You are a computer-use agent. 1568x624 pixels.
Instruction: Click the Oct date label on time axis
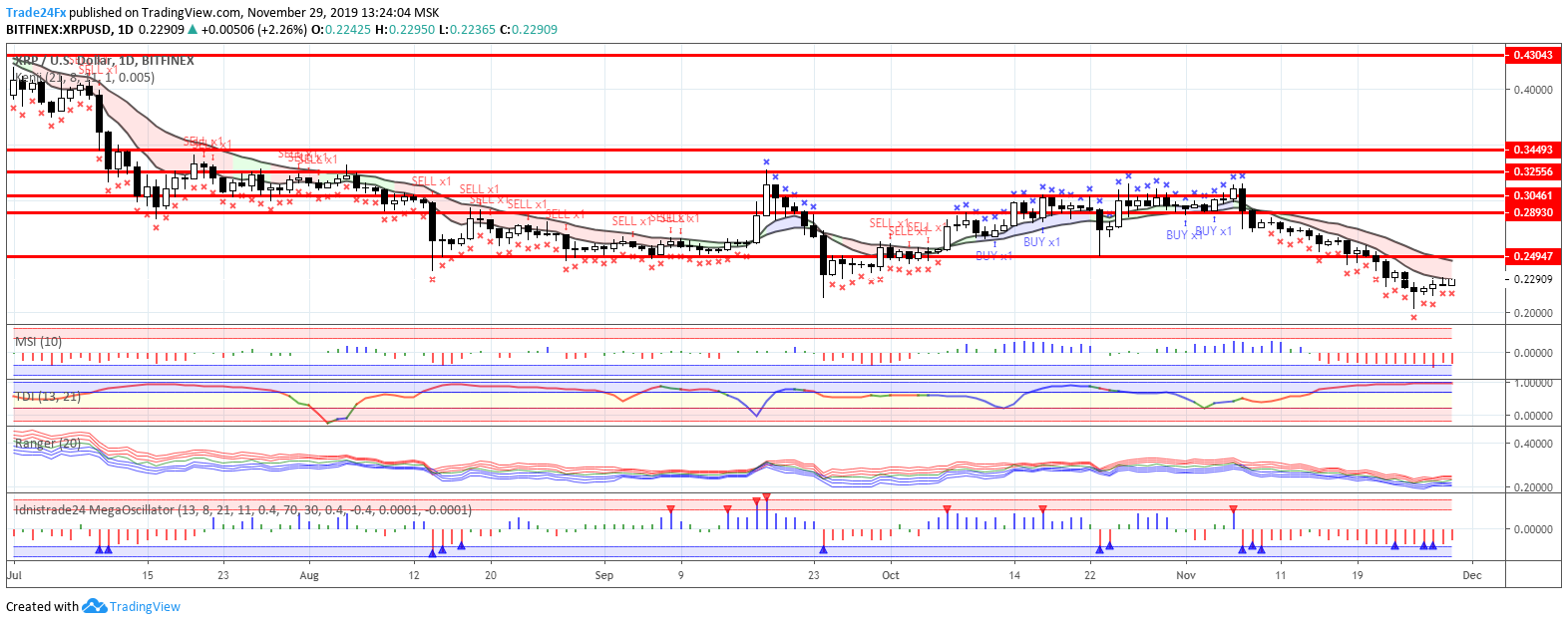click(891, 575)
